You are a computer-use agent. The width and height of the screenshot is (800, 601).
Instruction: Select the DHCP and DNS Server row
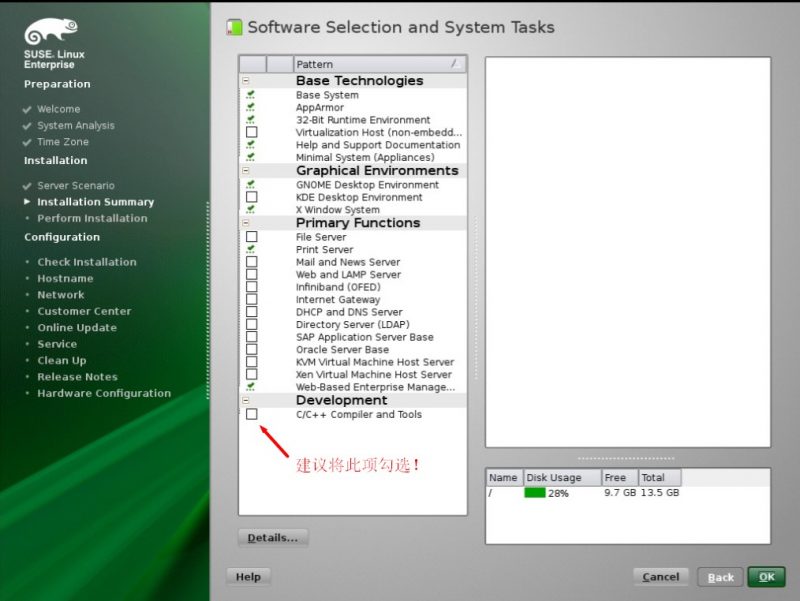349,312
